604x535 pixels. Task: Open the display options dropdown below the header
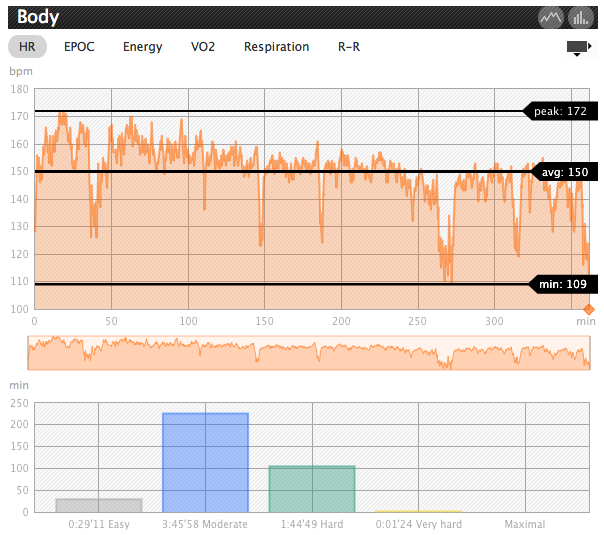(x=578, y=47)
